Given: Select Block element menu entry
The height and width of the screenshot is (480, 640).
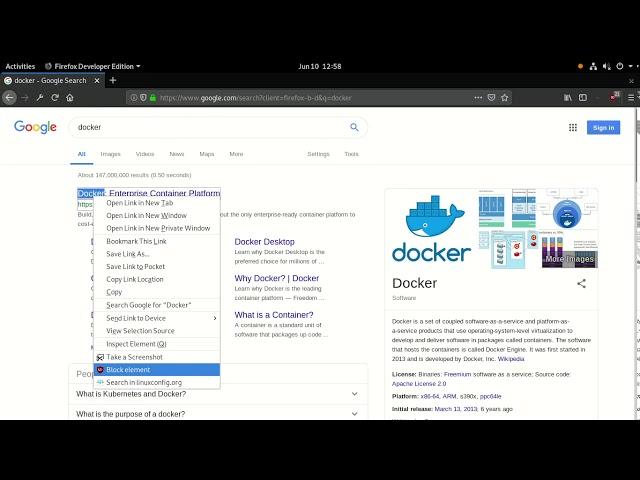Looking at the screenshot, I should click(157, 369).
